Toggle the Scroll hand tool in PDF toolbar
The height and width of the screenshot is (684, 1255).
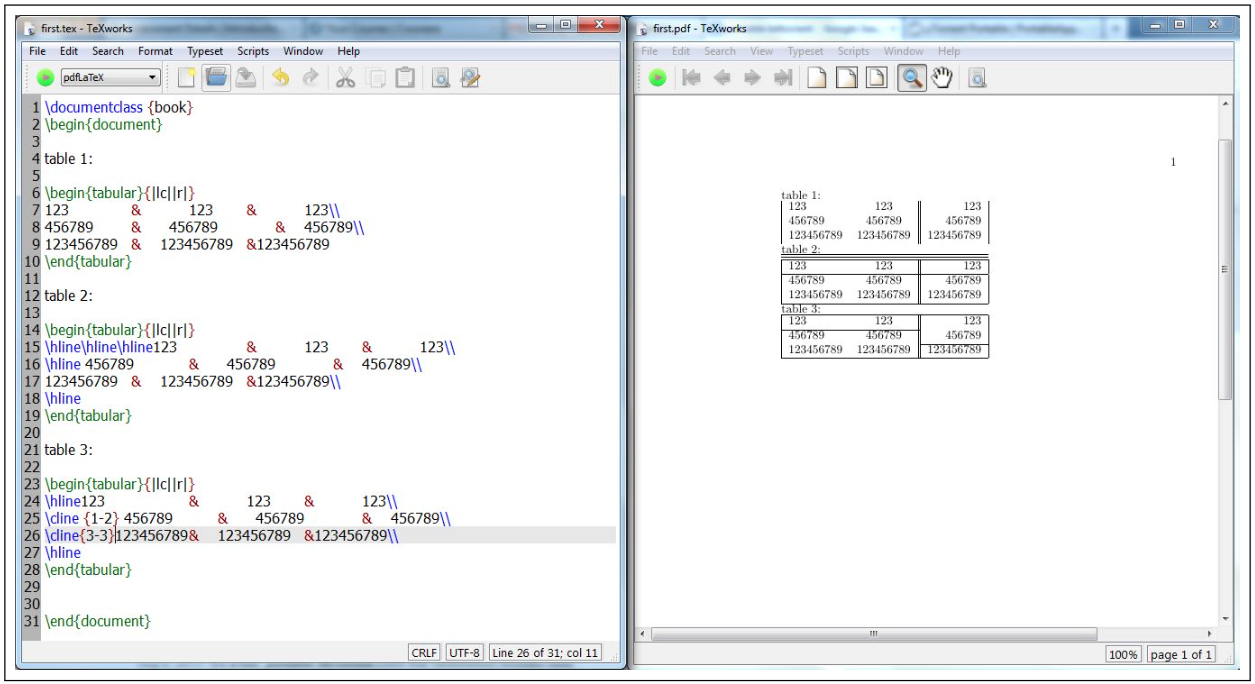tap(941, 77)
